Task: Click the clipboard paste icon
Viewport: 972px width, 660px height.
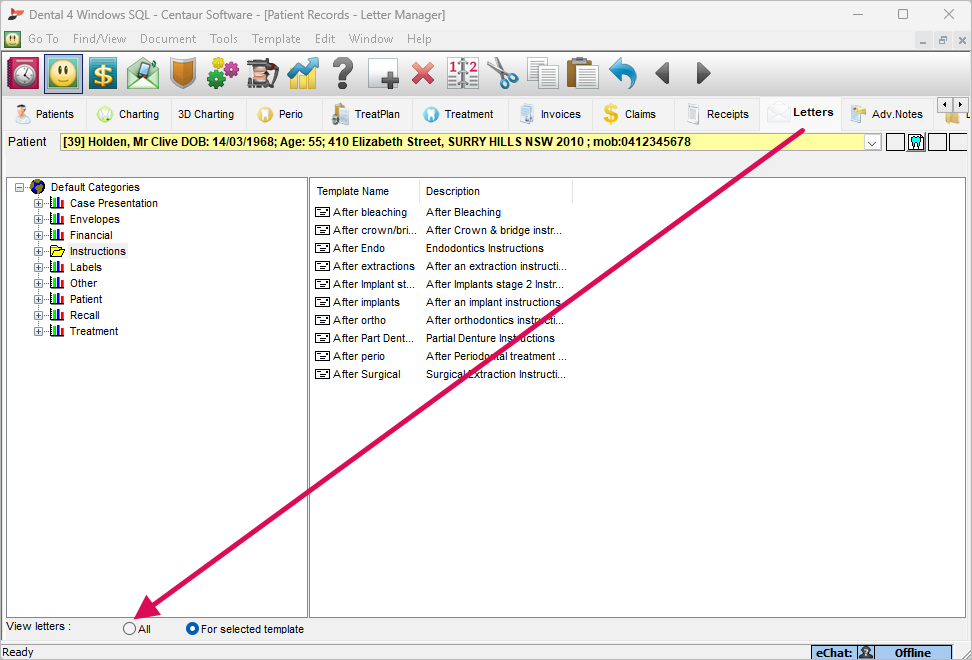Action: tap(583, 74)
